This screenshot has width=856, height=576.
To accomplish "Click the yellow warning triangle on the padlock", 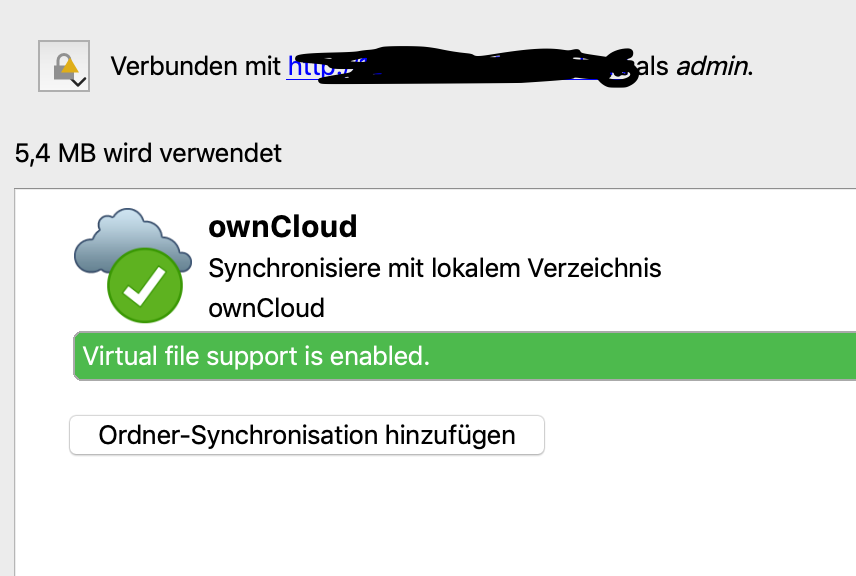I will tap(69, 66).
